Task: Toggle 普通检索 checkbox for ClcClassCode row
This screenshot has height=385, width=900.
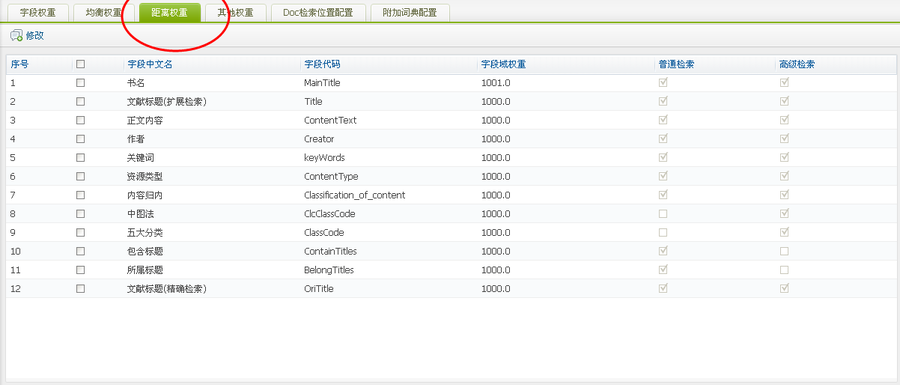Action: [x=663, y=213]
